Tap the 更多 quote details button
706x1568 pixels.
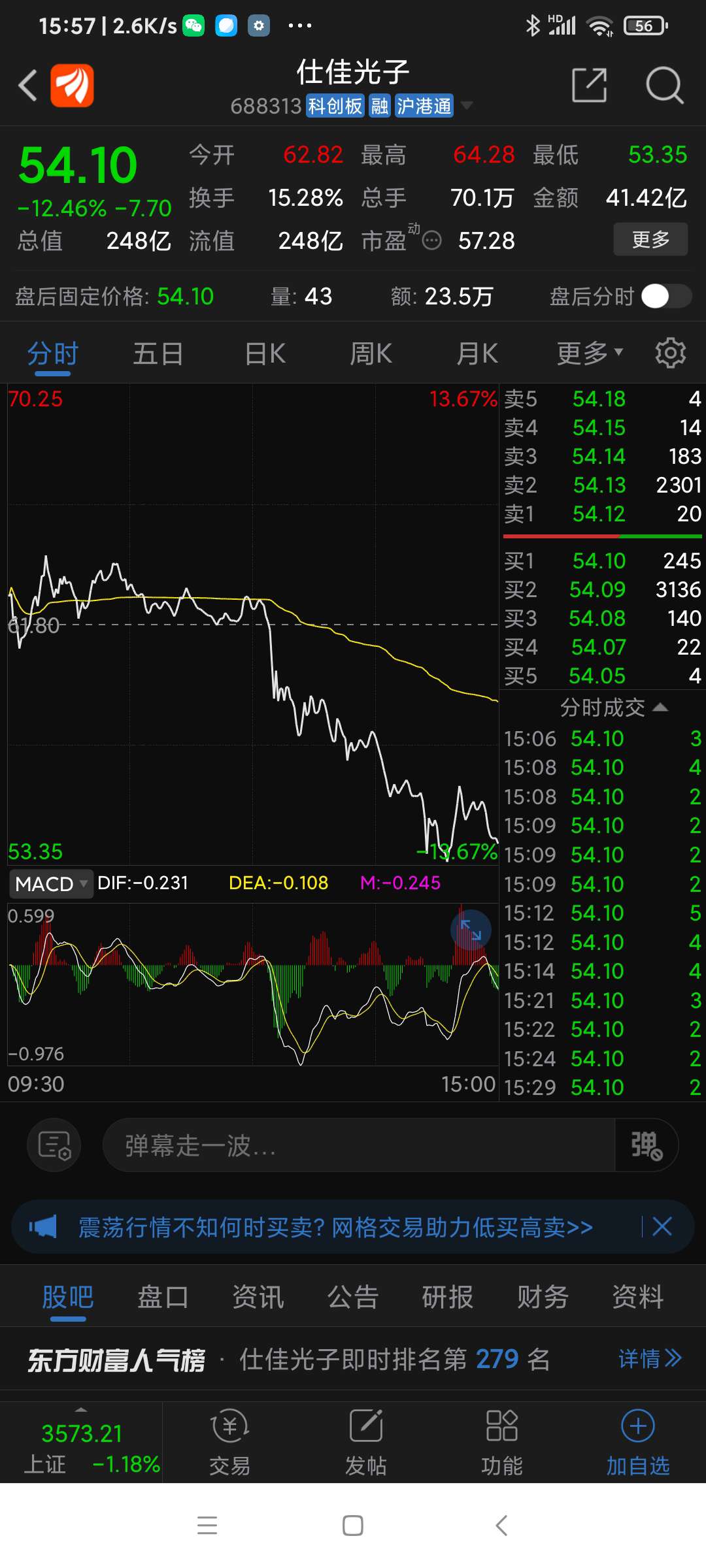(x=650, y=239)
